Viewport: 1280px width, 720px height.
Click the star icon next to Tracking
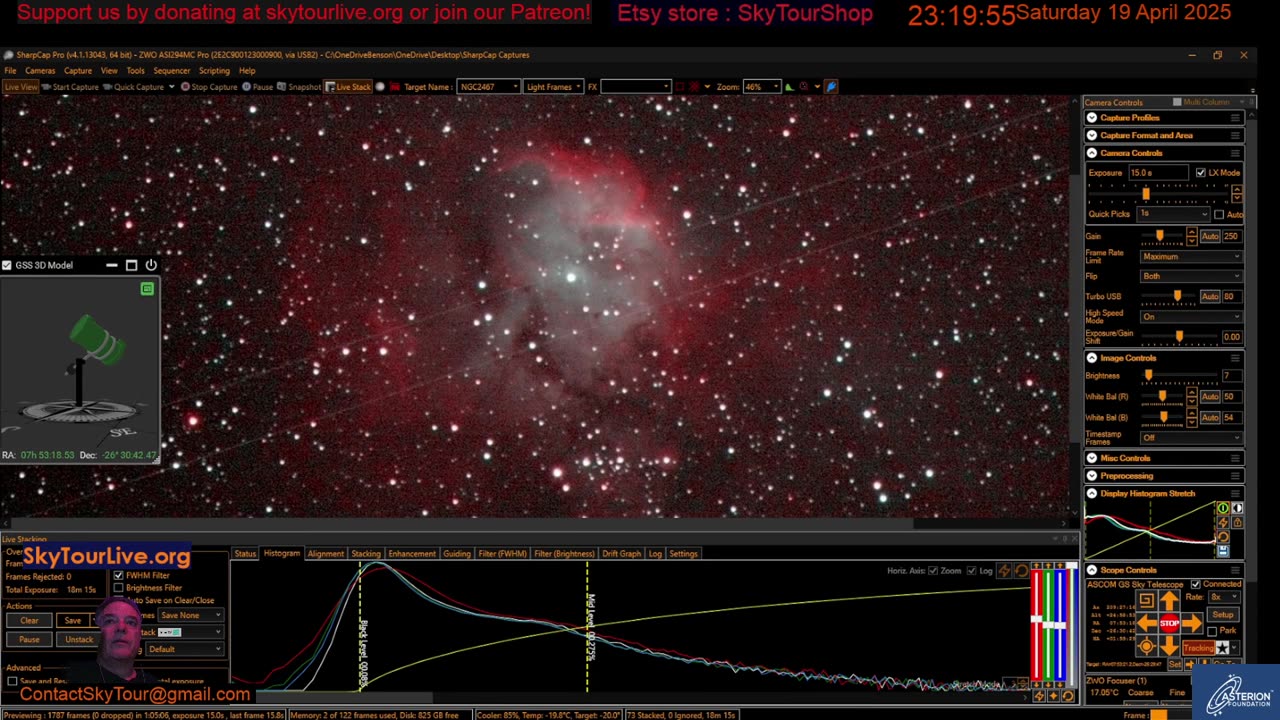(1222, 648)
